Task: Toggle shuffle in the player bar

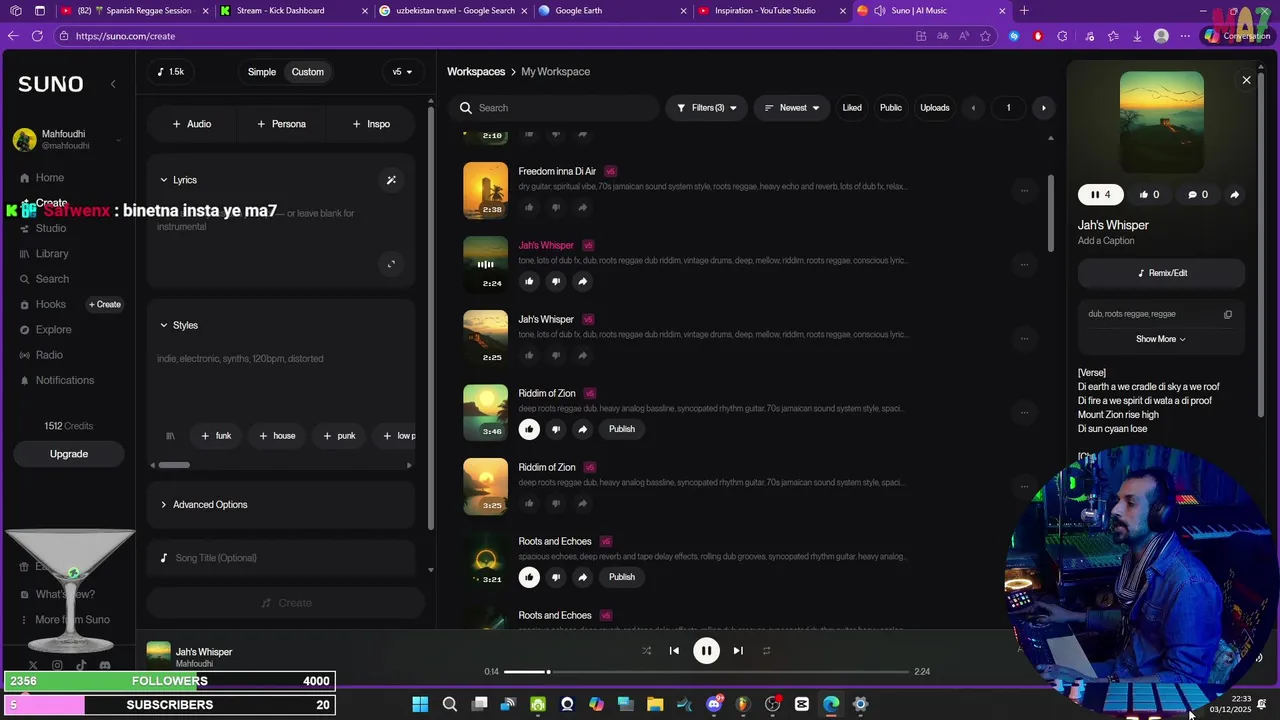Action: click(x=646, y=651)
